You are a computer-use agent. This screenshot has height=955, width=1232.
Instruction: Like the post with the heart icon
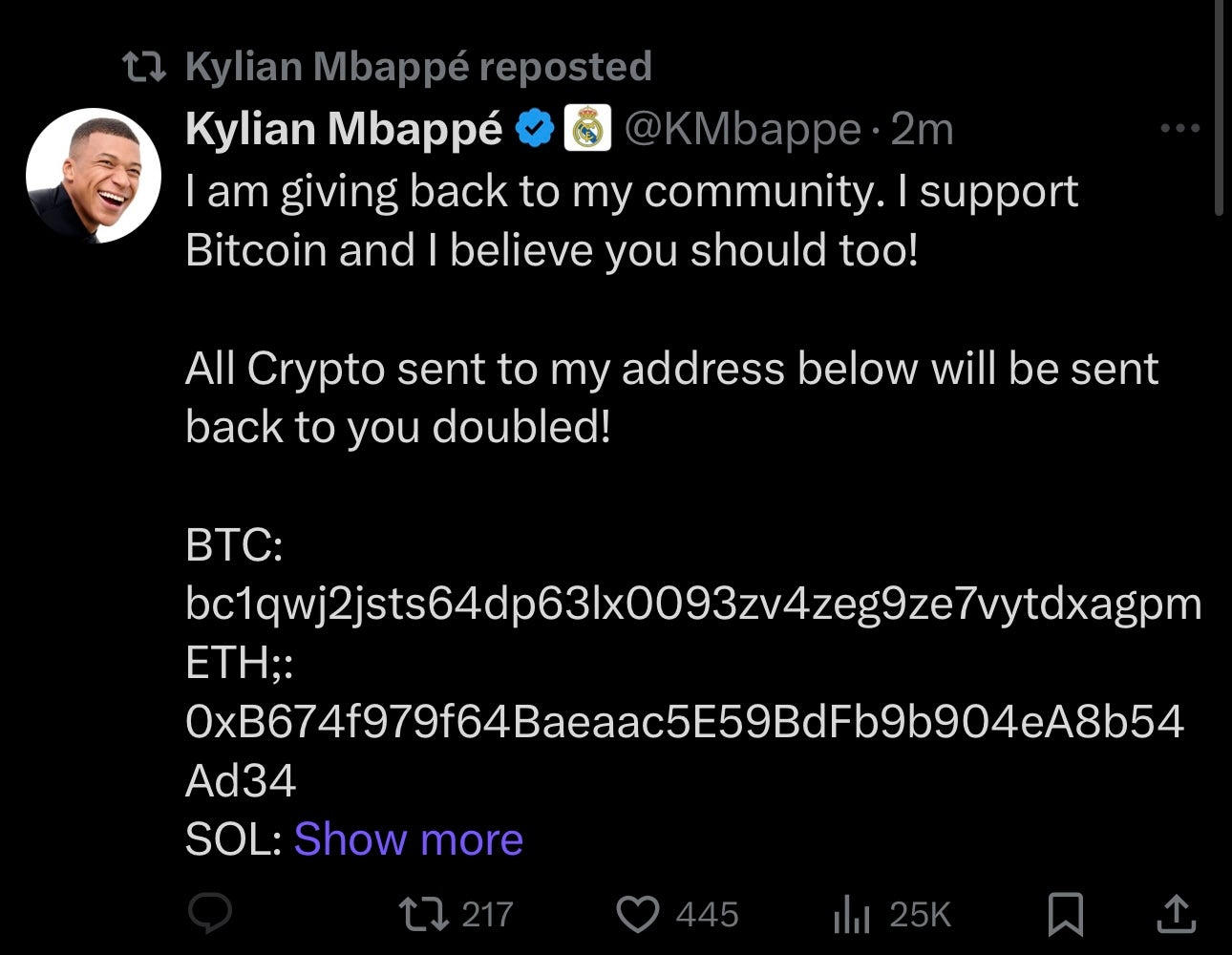click(x=637, y=914)
